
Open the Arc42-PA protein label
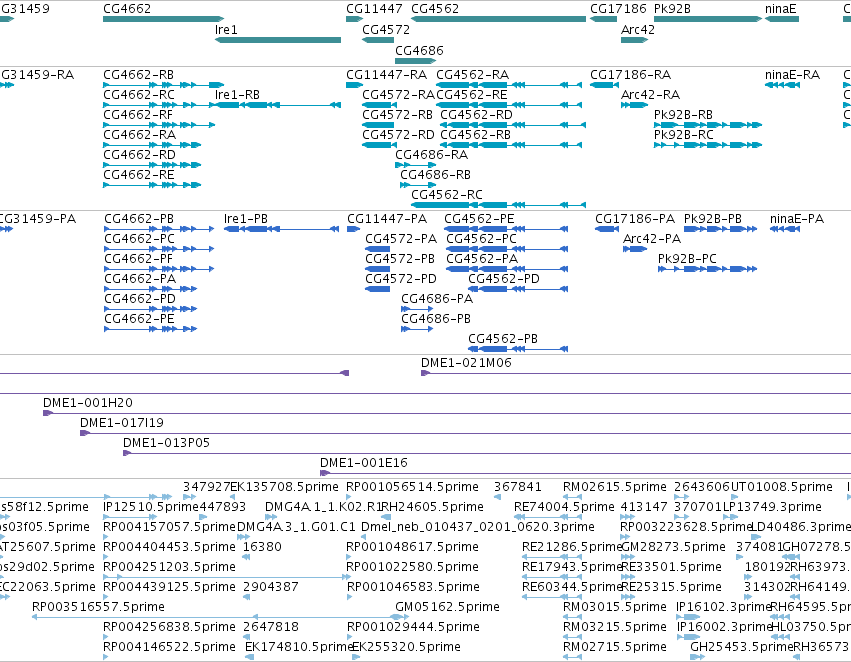coord(652,239)
